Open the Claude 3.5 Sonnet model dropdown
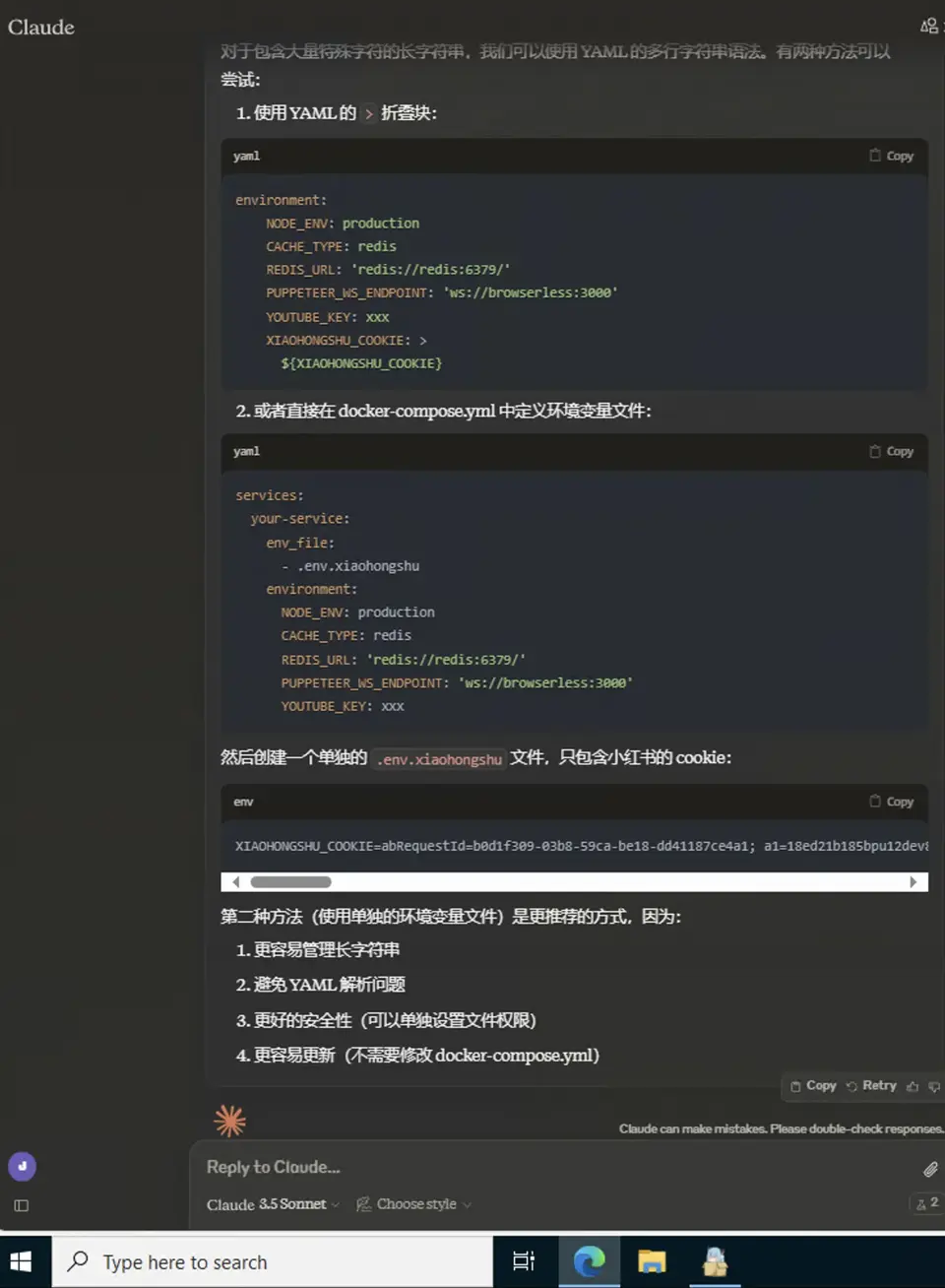945x1288 pixels. (x=273, y=1204)
